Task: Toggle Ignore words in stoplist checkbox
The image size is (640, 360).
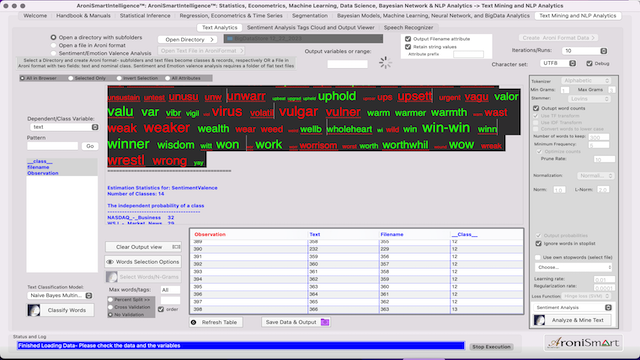Action: tap(538, 243)
